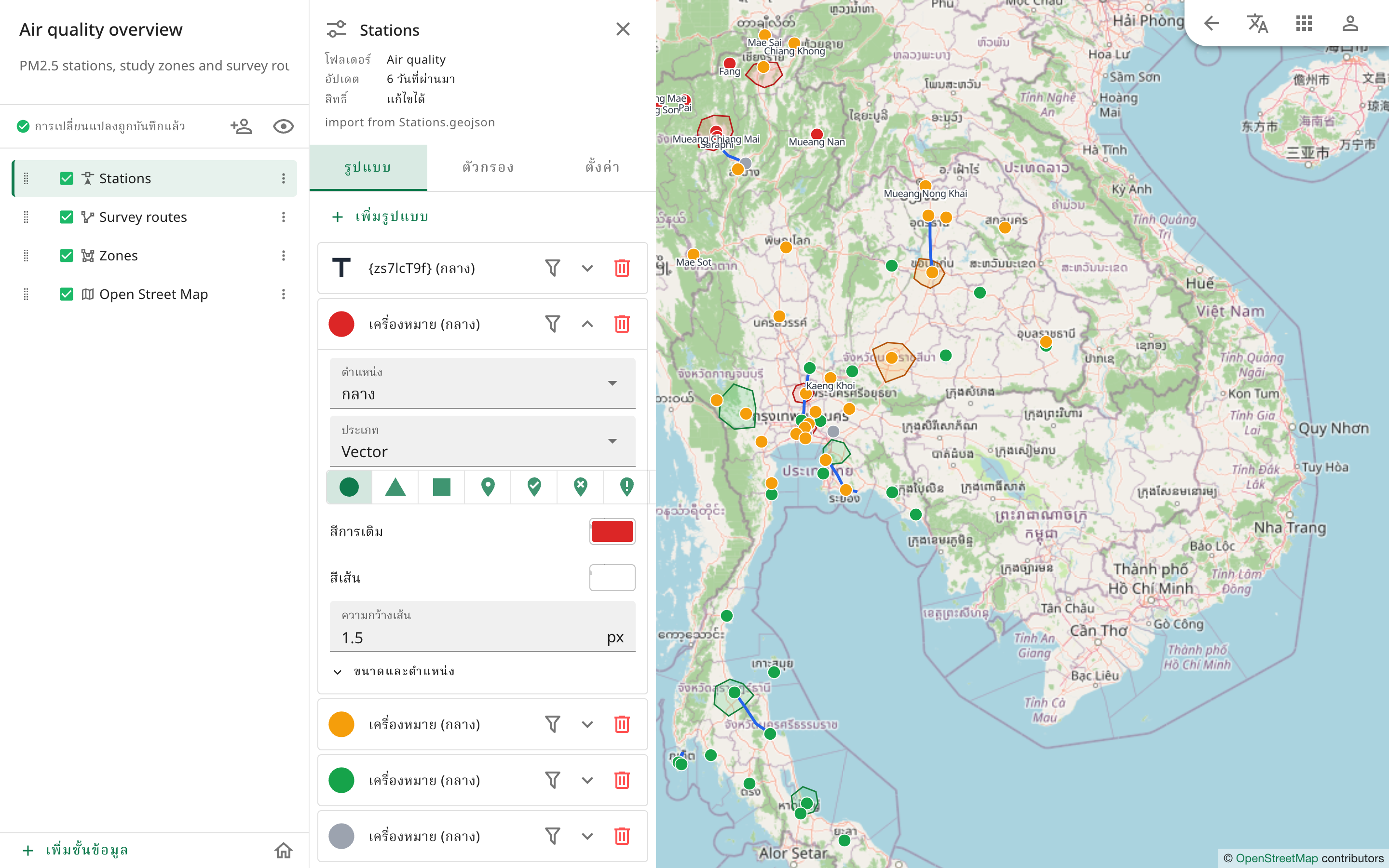Image resolution: width=1389 pixels, height=868 pixels.
Task: Click the filter icon on the text label style
Action: pyautogui.click(x=552, y=268)
